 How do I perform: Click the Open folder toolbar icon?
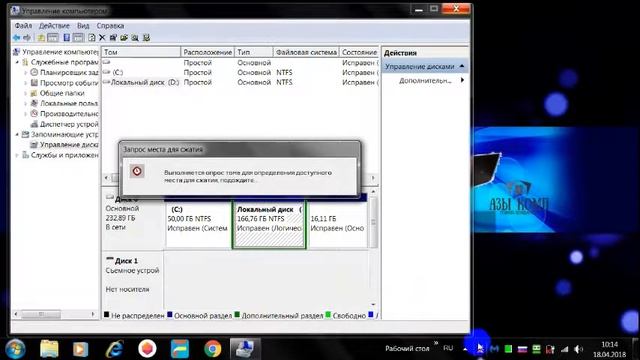coord(124,38)
